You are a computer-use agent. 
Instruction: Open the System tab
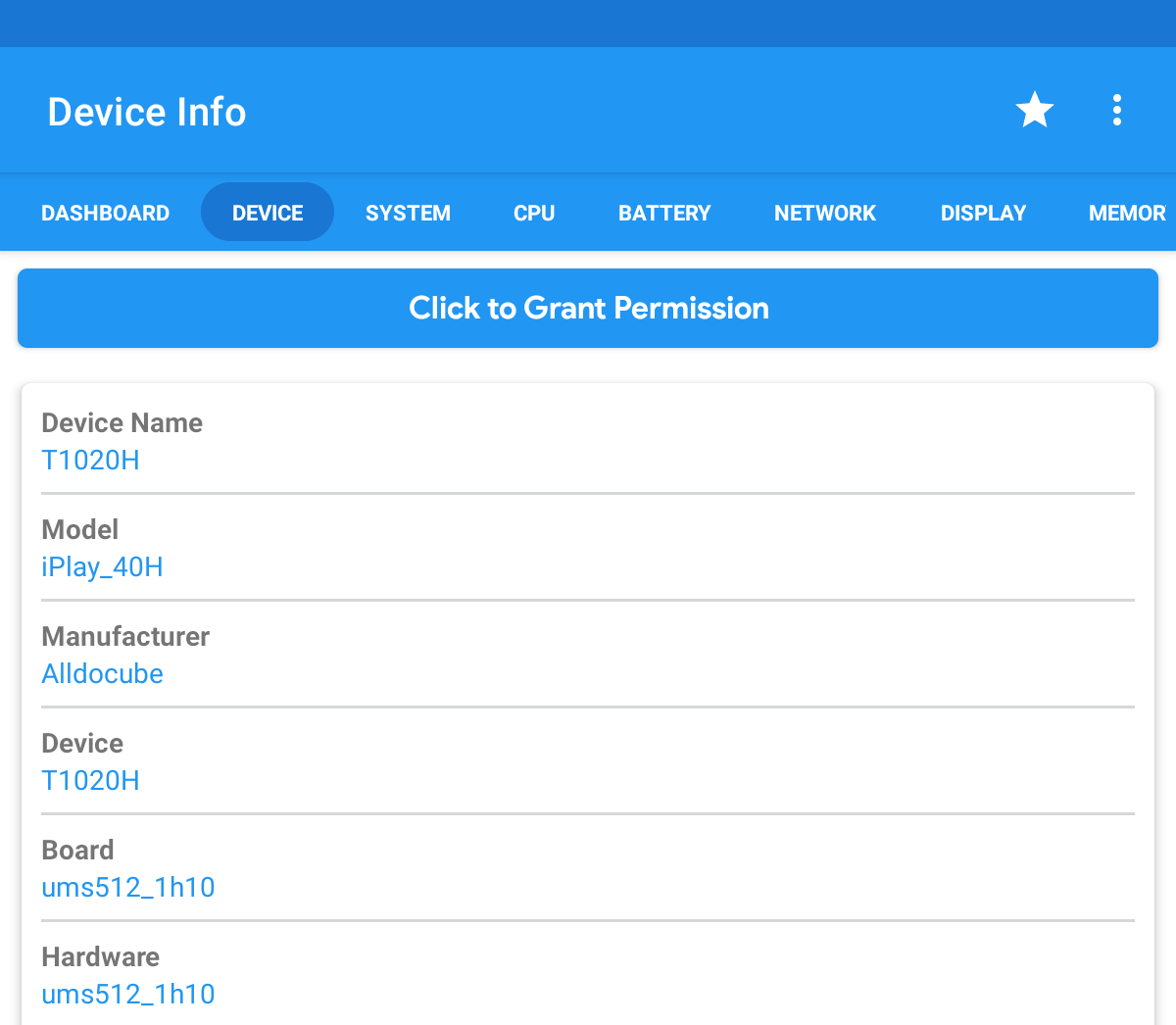(408, 213)
